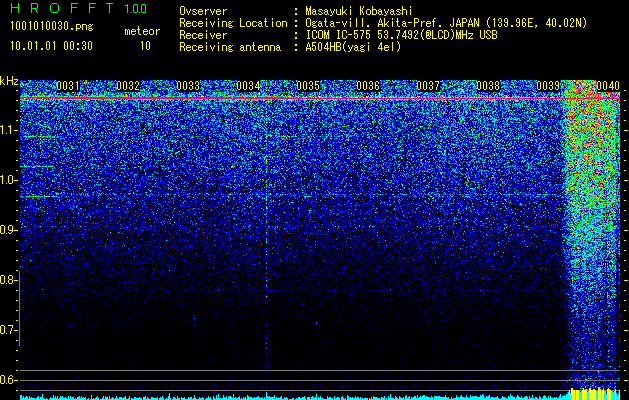Click the 0035 time marker

coord(308,86)
